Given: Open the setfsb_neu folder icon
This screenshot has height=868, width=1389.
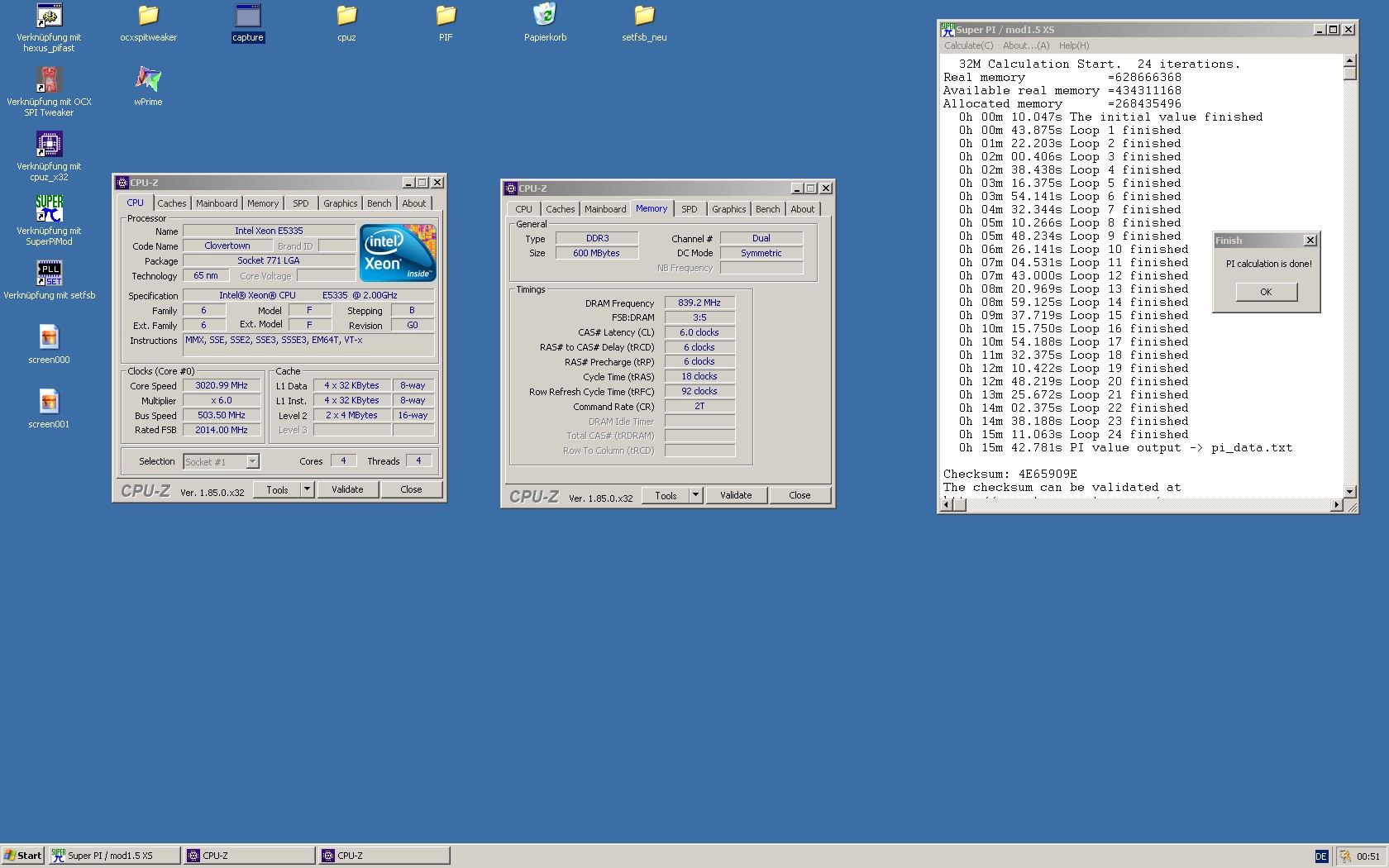Looking at the screenshot, I should pyautogui.click(x=644, y=15).
